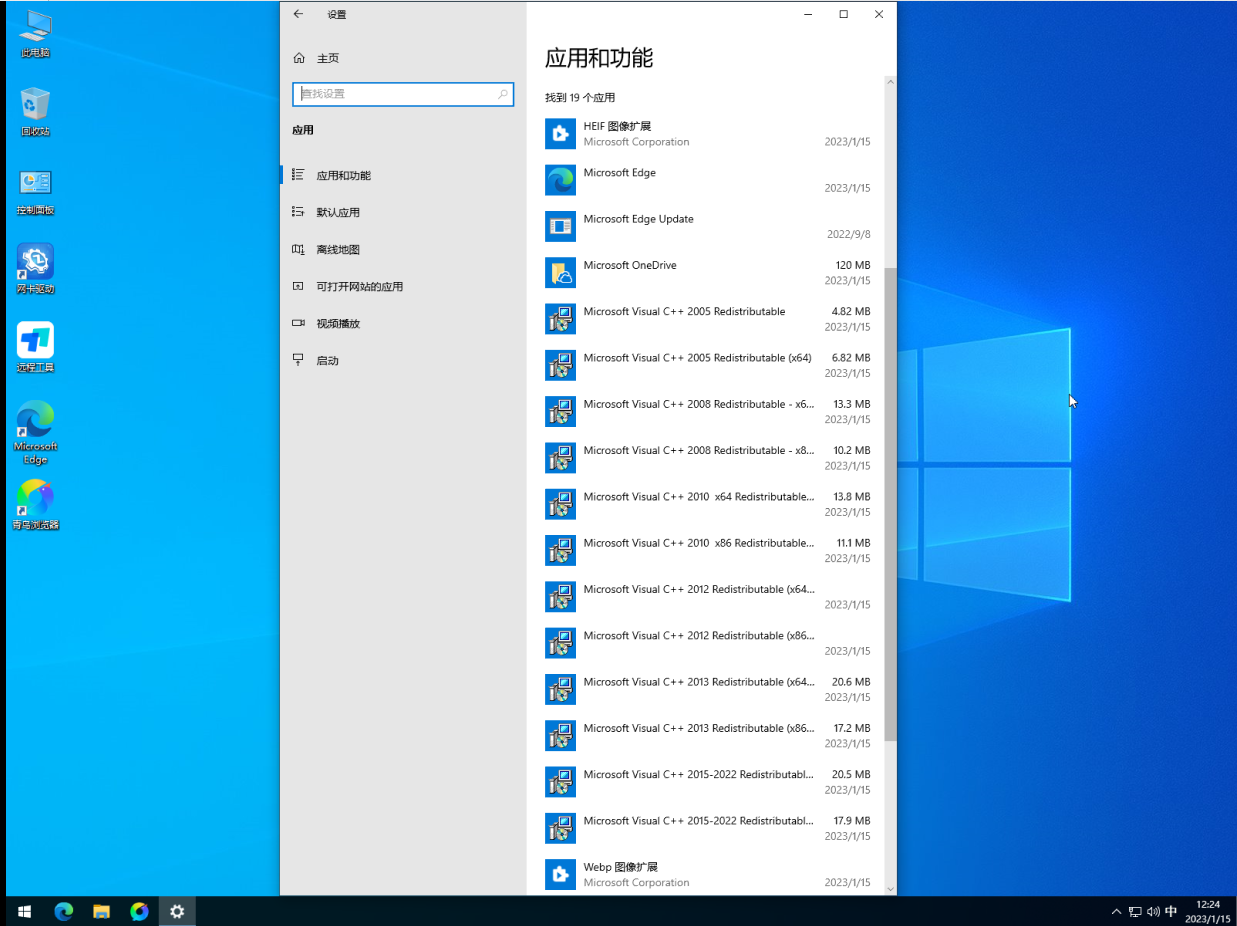The height and width of the screenshot is (926, 1237).
Task: Click the Settings gear taskbar icon
Action: point(177,911)
